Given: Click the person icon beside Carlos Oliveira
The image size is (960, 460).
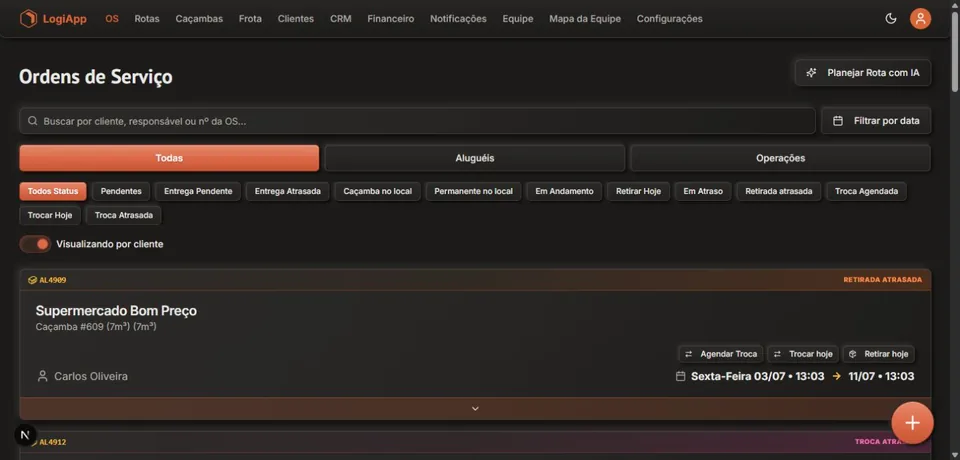Looking at the screenshot, I should click(42, 376).
